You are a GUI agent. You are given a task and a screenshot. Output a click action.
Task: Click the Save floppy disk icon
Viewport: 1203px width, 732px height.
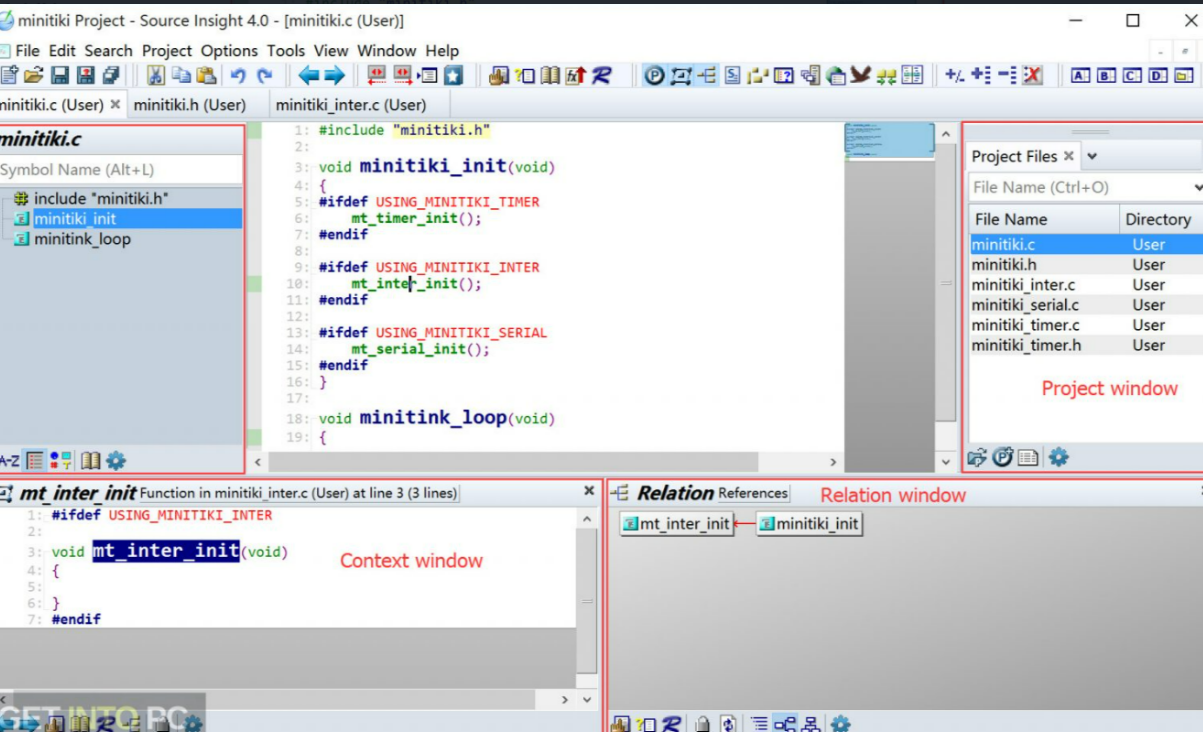pos(59,75)
